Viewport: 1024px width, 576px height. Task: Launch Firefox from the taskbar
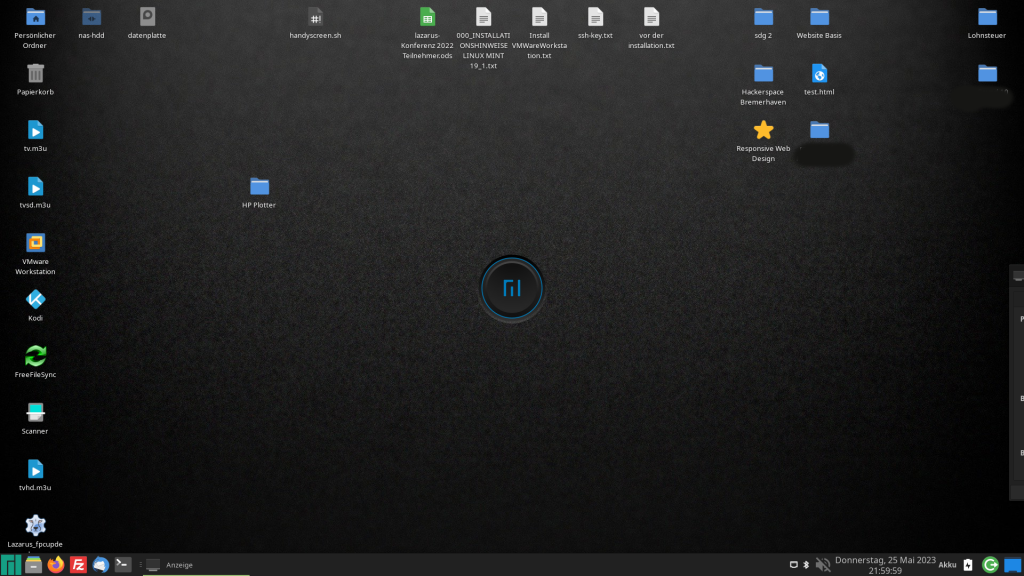(55, 565)
